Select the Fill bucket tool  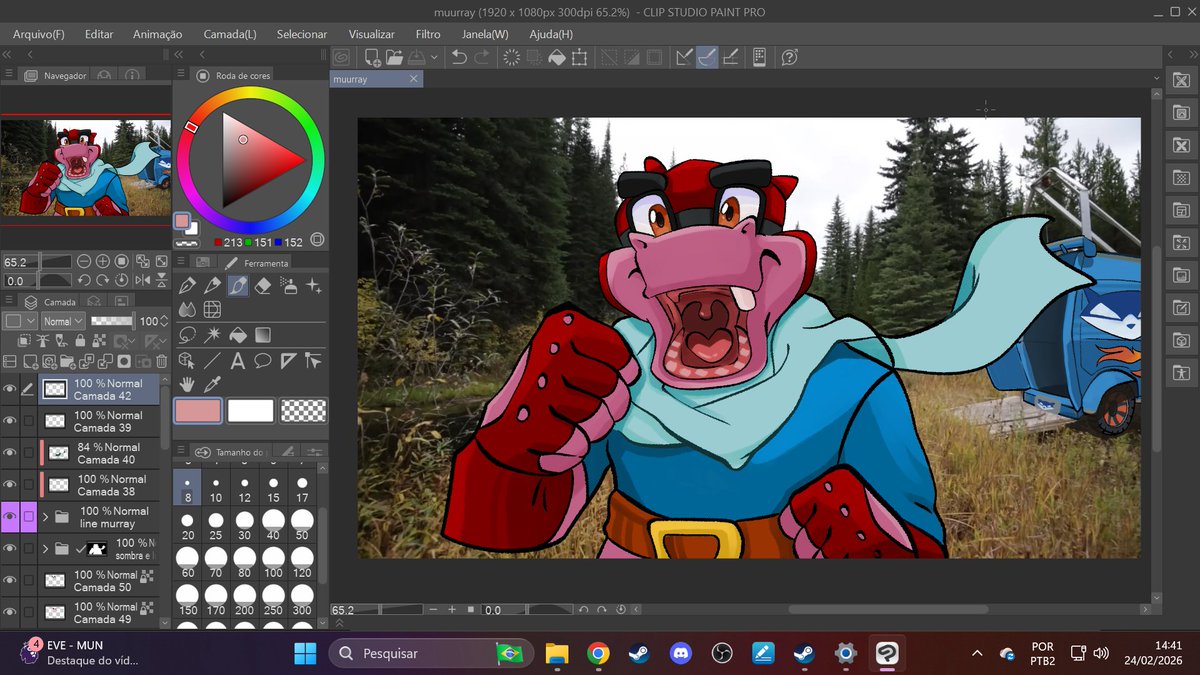tap(238, 335)
